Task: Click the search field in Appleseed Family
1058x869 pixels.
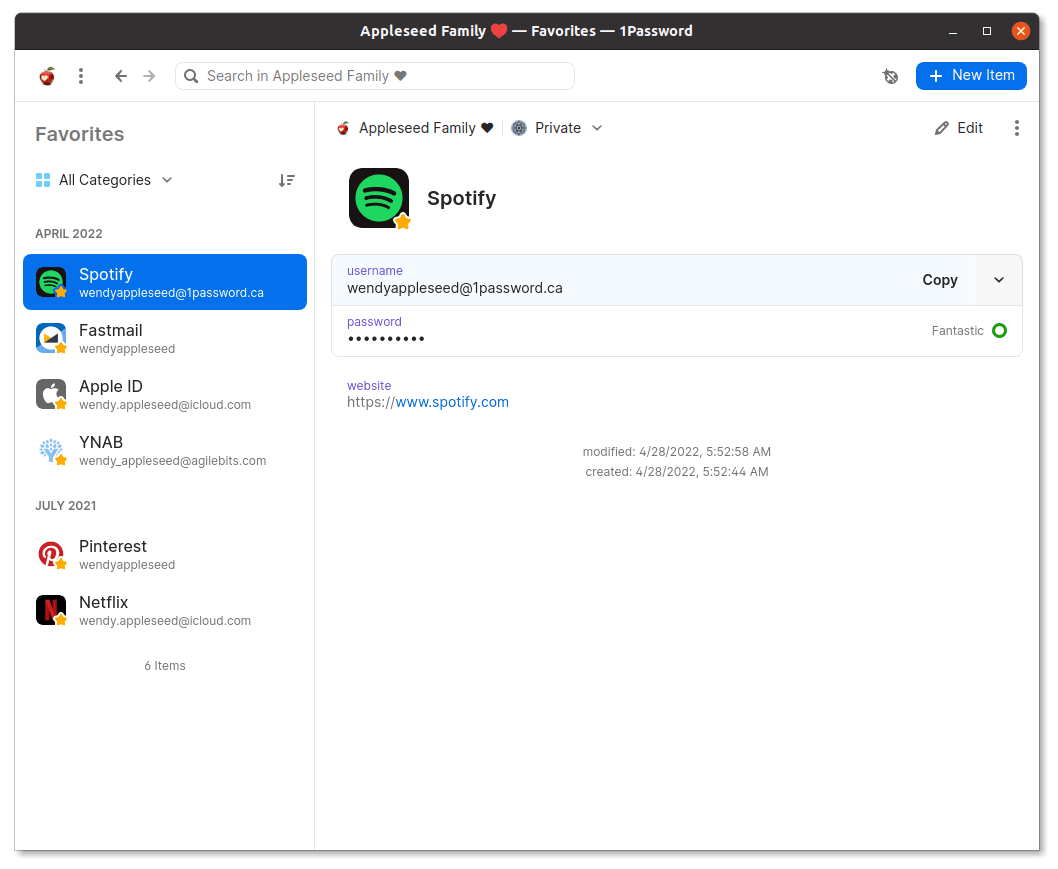Action: pos(374,76)
